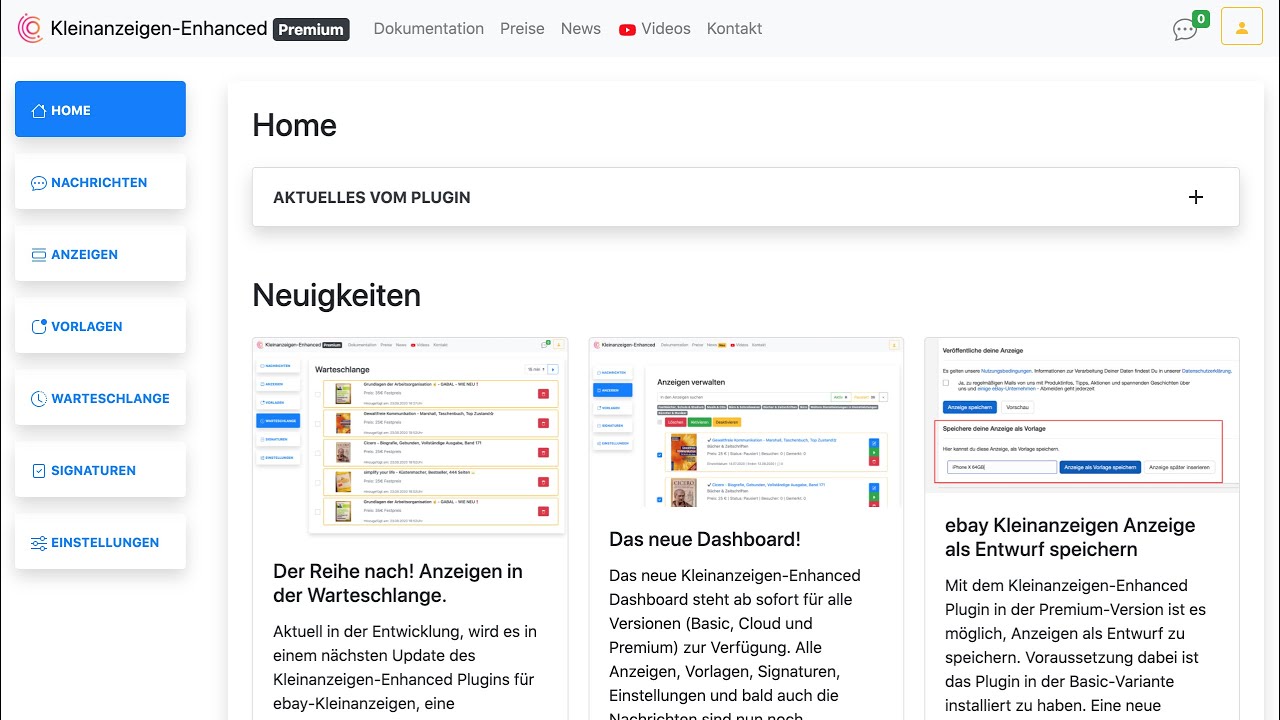1280x720 pixels.
Task: Open the Preise page
Action: click(x=522, y=29)
